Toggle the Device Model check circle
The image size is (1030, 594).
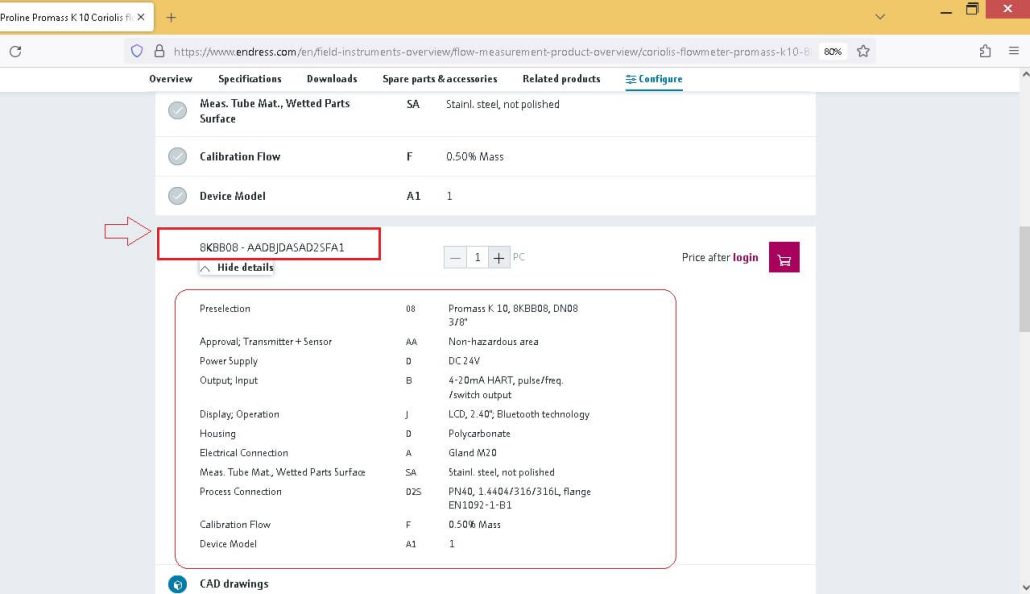tap(177, 196)
